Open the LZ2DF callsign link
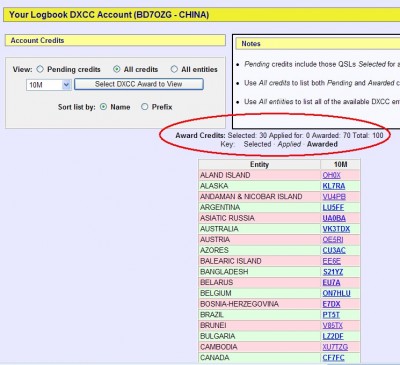Screen dimensions: 400x365 coord(333,336)
